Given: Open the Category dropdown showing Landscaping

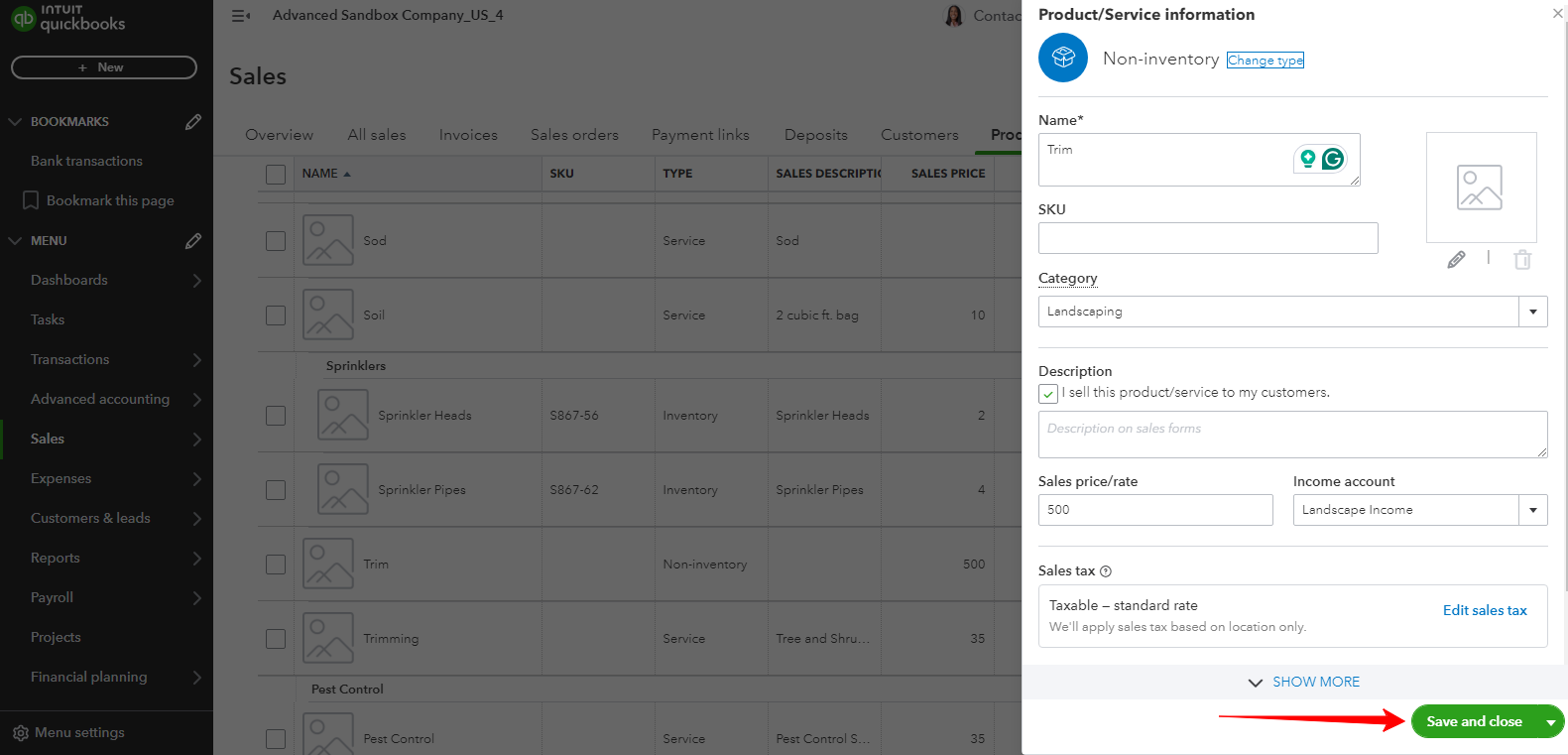Looking at the screenshot, I should (x=1532, y=312).
